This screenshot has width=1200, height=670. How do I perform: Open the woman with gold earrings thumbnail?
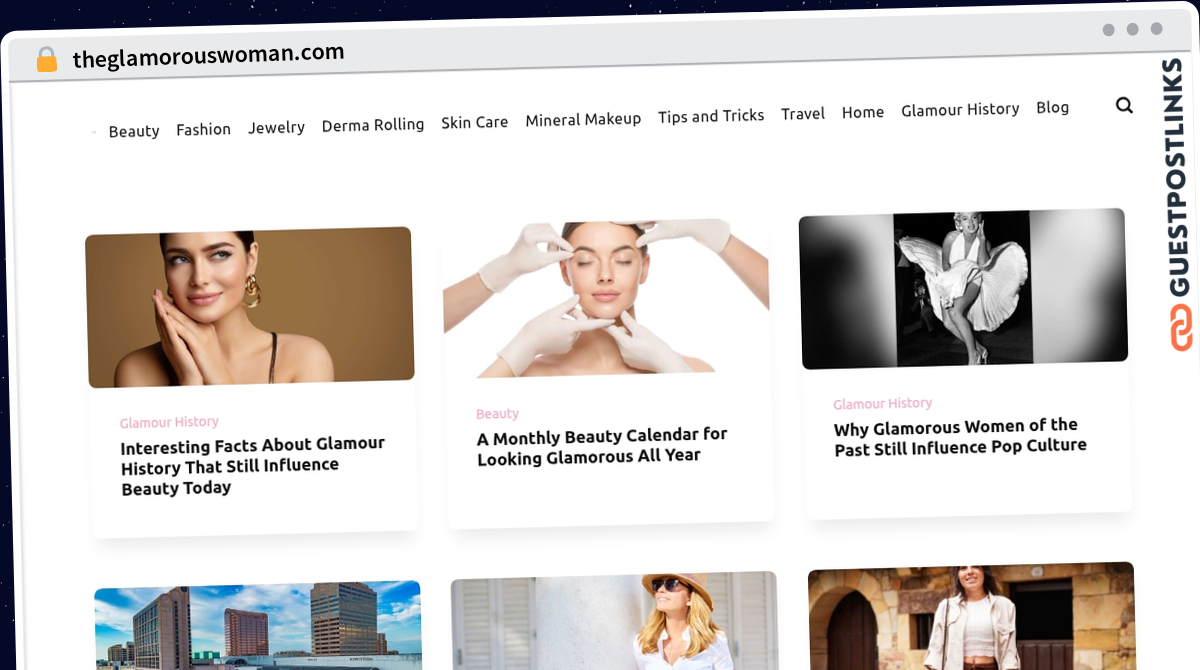[250, 307]
